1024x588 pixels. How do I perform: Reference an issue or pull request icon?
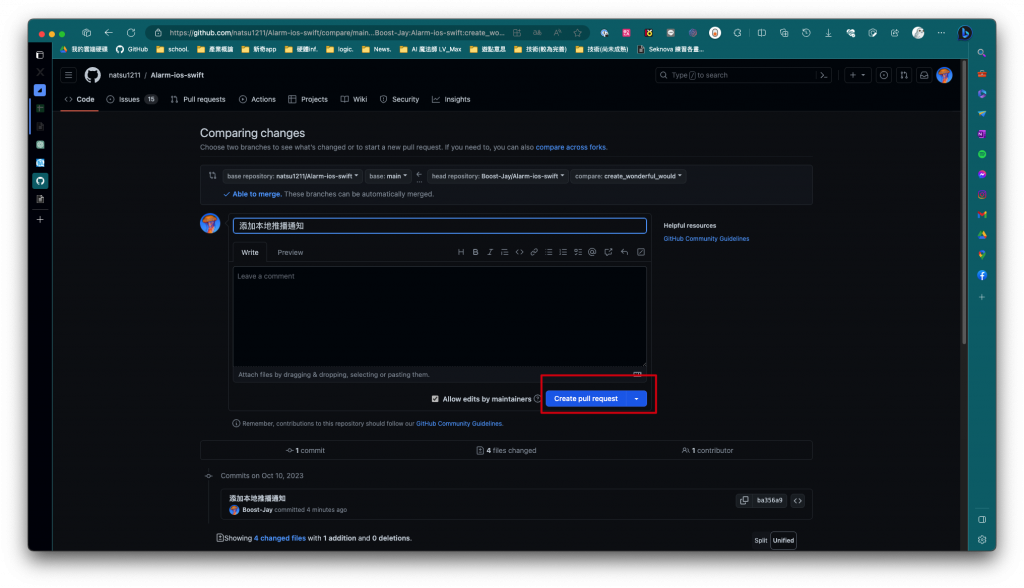pyautogui.click(x=609, y=252)
